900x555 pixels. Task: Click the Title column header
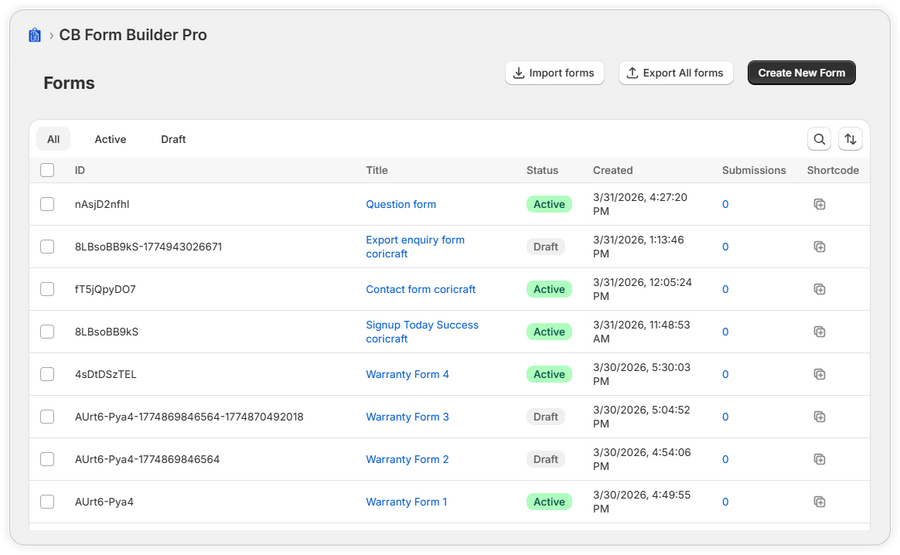point(377,170)
